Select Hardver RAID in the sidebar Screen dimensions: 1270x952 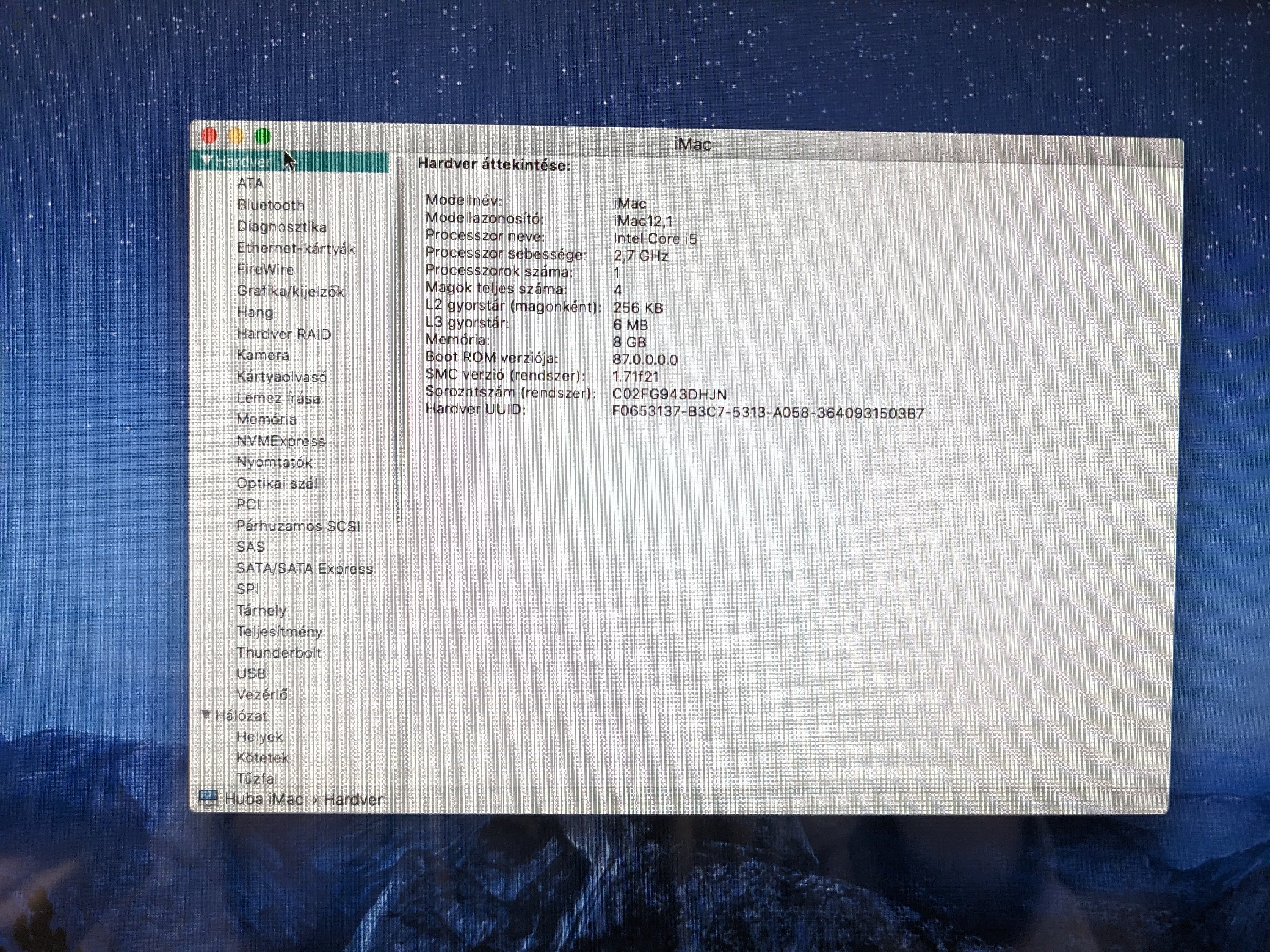point(284,334)
